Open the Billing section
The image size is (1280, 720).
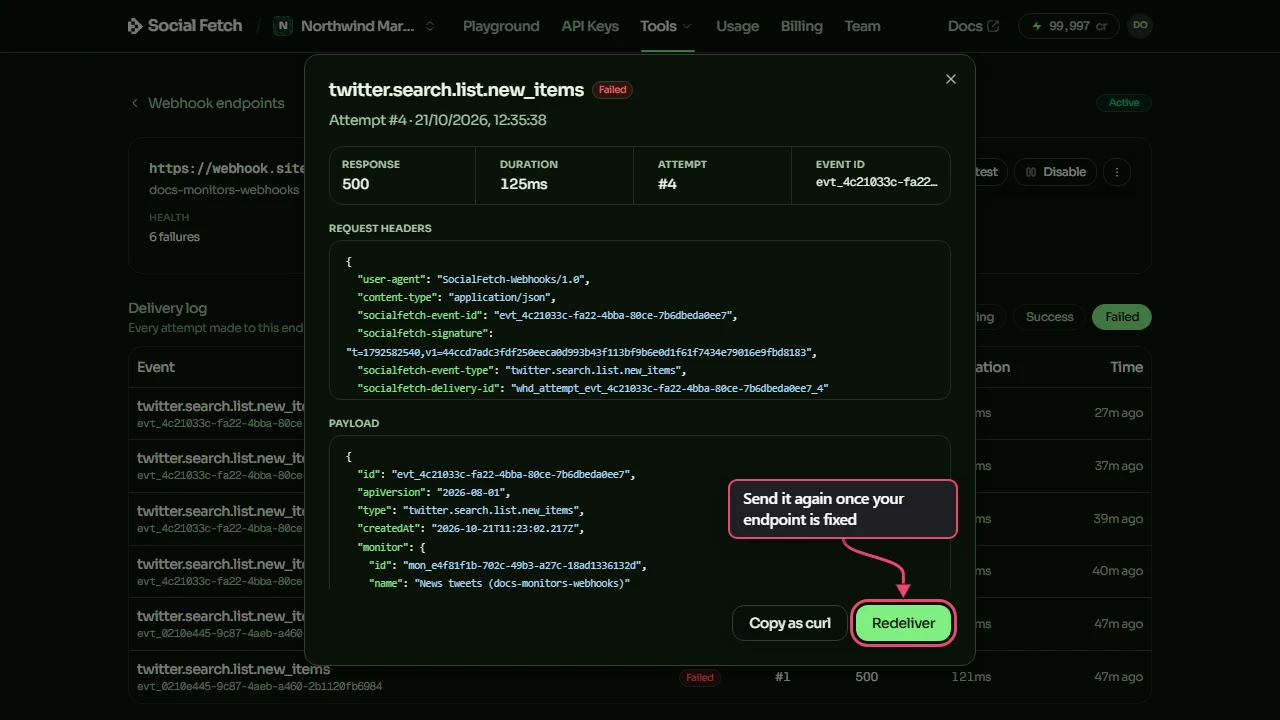point(802,26)
